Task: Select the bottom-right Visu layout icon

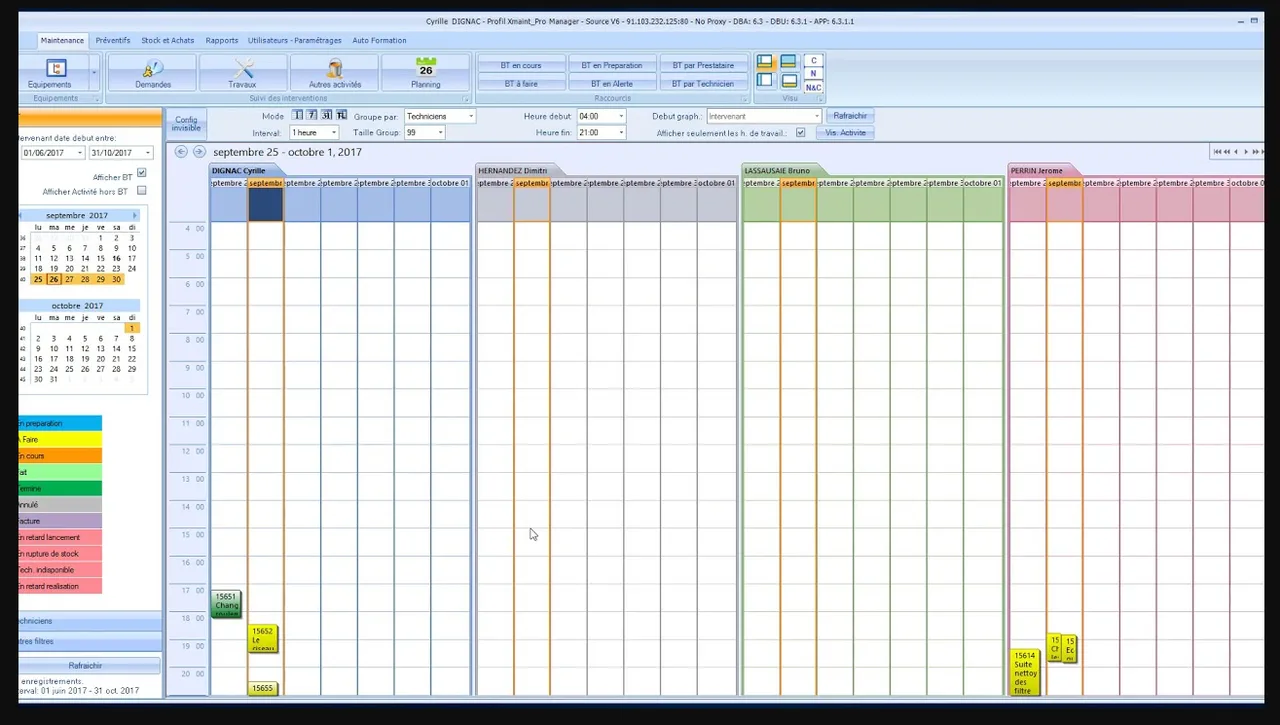Action: [x=788, y=80]
